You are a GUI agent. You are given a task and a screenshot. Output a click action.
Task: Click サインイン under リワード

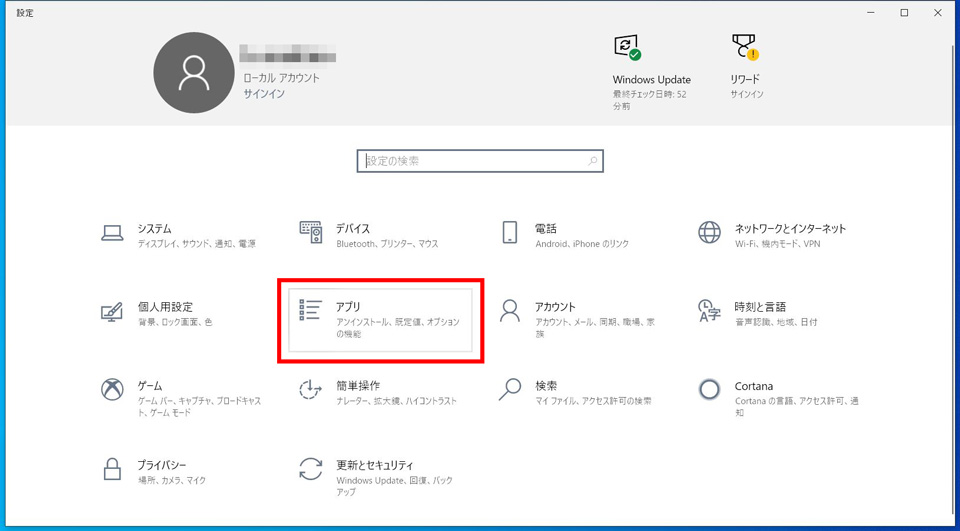coord(747,94)
